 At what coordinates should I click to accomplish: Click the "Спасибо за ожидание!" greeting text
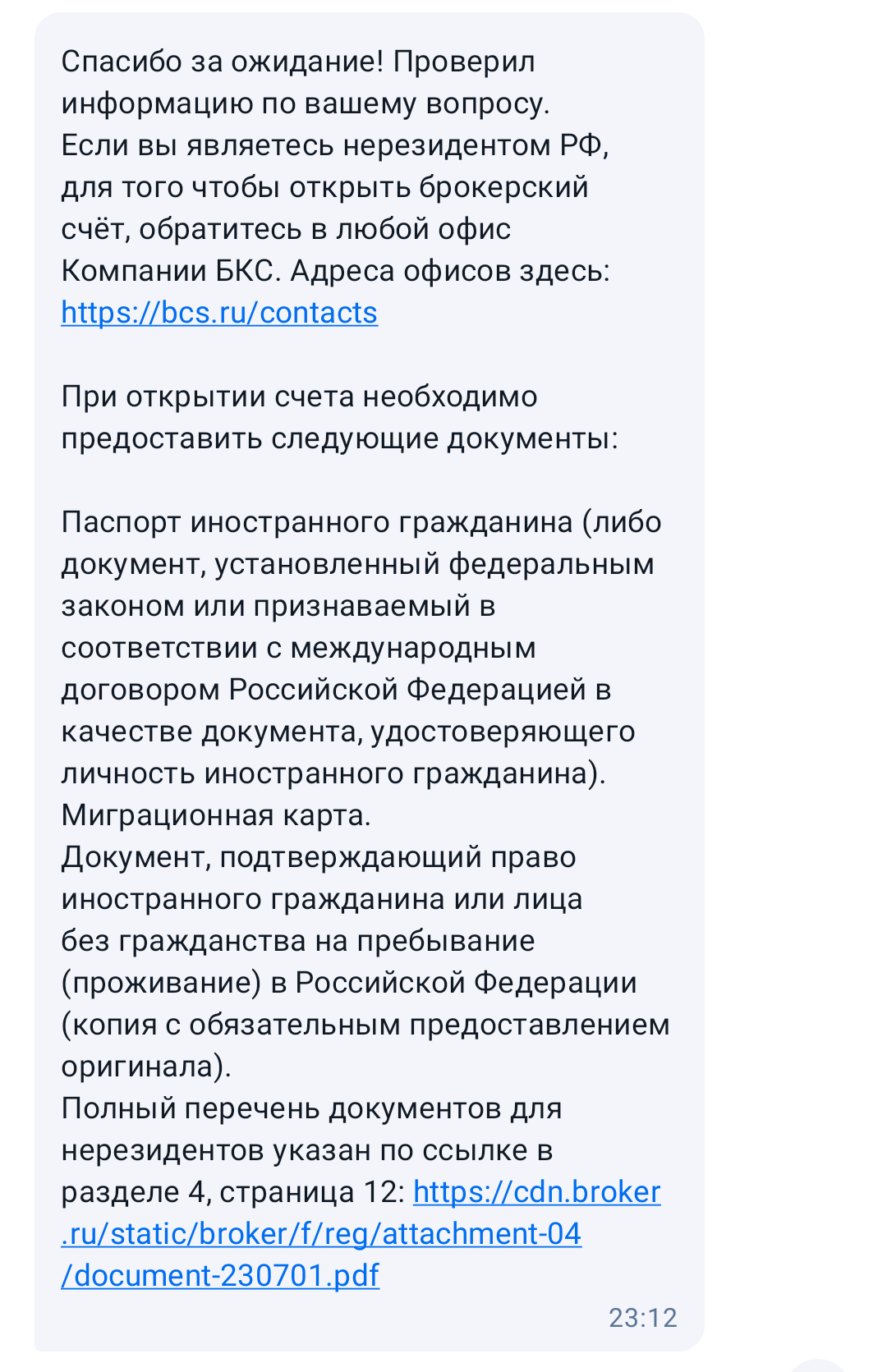point(222,62)
